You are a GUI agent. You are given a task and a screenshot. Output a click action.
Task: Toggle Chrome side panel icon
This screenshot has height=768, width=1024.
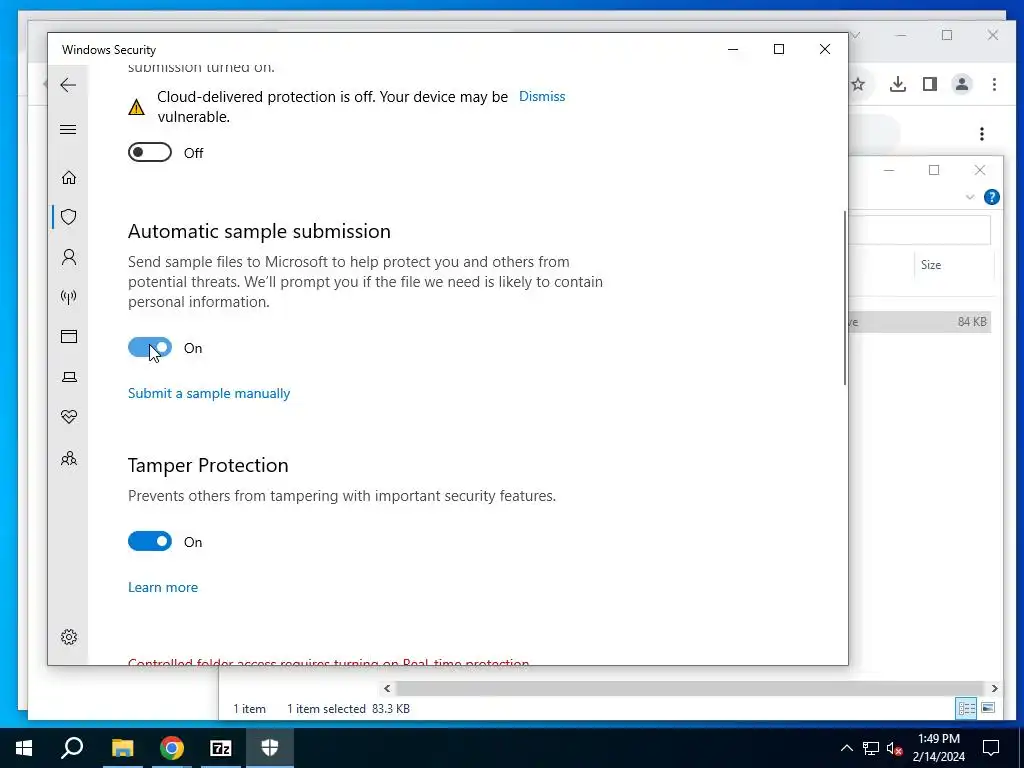click(930, 84)
